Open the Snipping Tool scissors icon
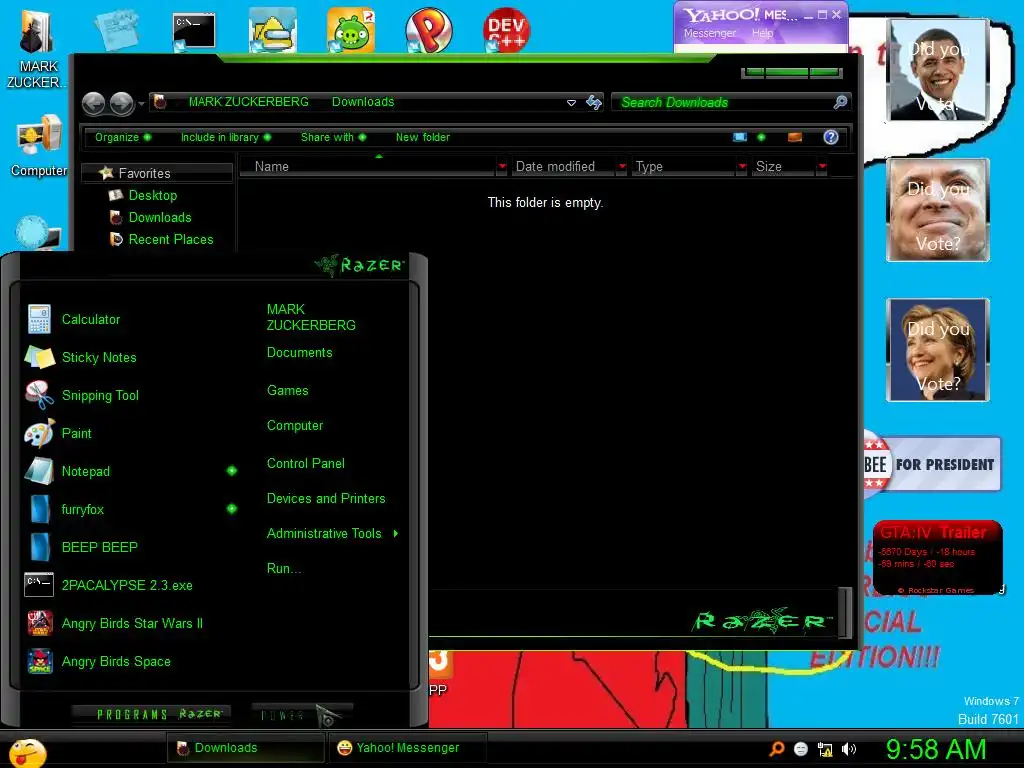Screen dimensions: 1024x768 (x=39, y=395)
